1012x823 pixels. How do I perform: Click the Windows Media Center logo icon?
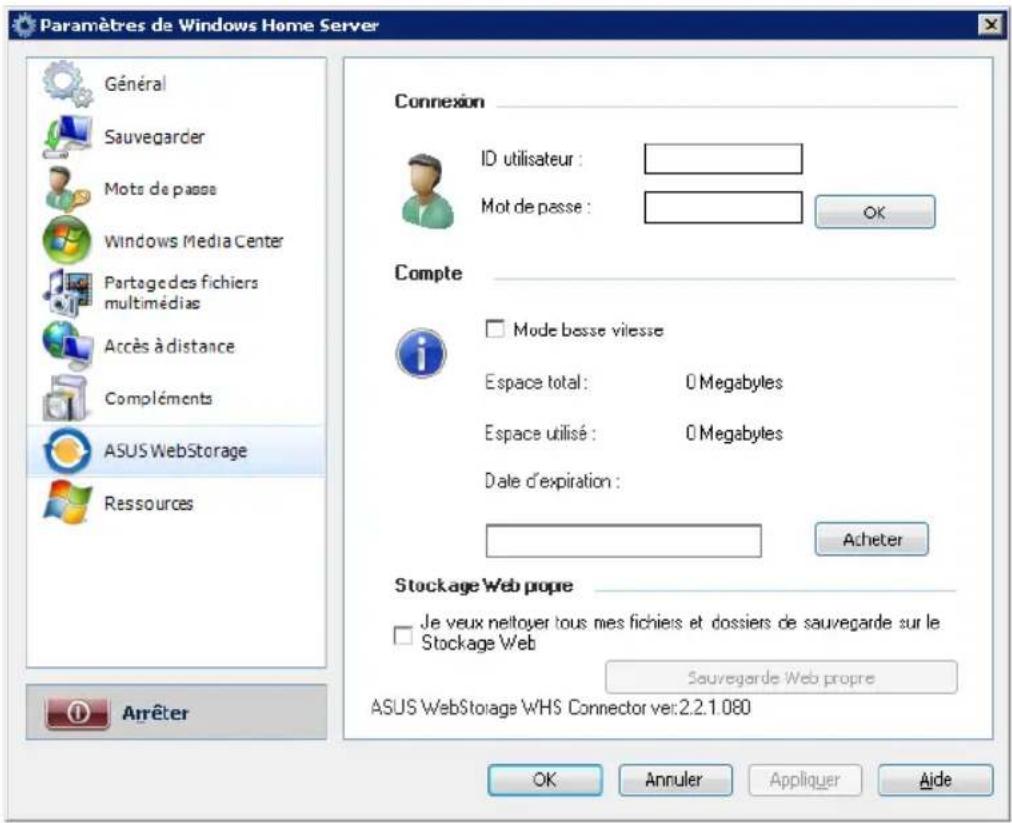tap(67, 240)
